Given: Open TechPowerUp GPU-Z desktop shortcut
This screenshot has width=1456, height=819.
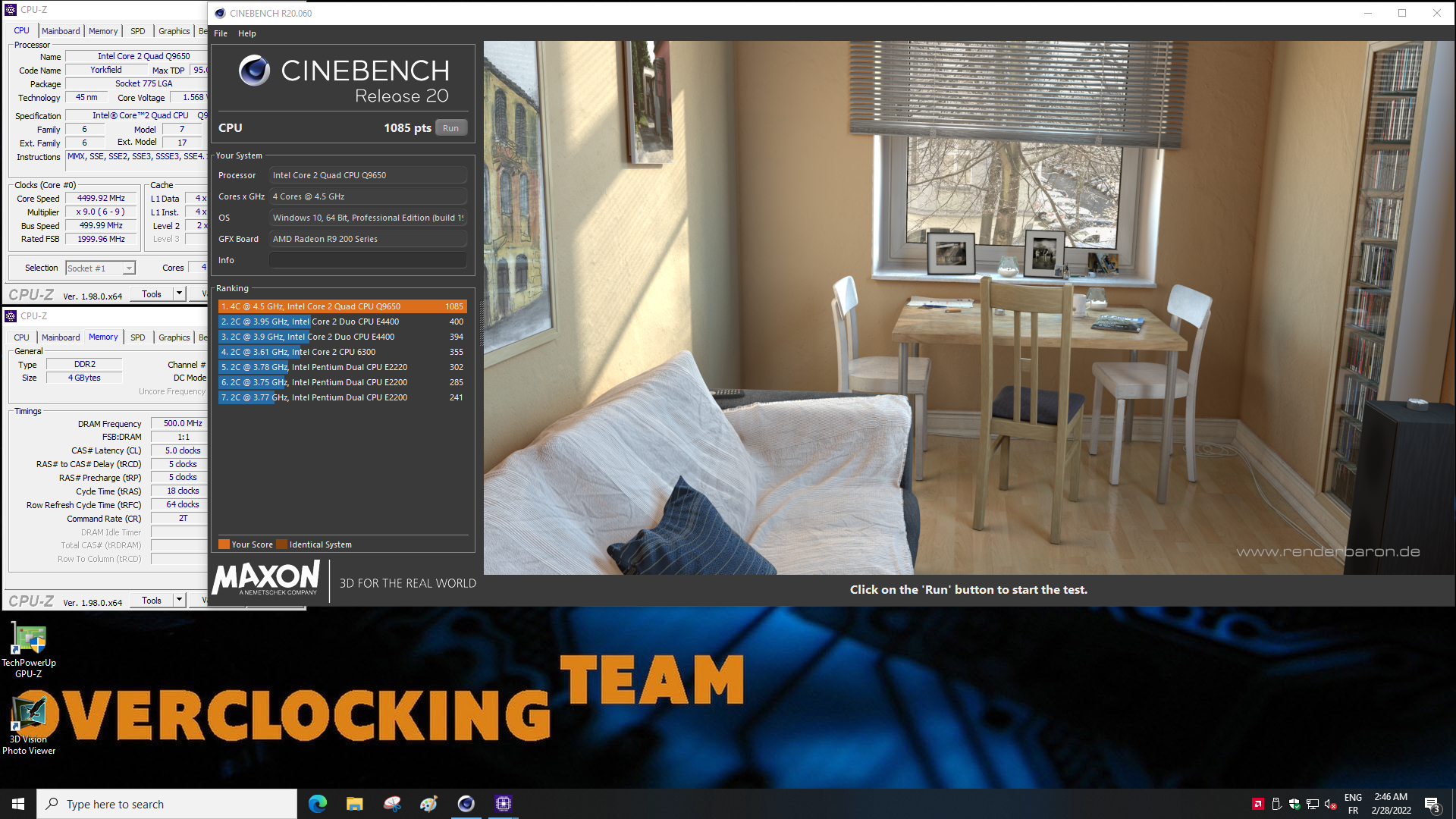Looking at the screenshot, I should click(x=29, y=650).
